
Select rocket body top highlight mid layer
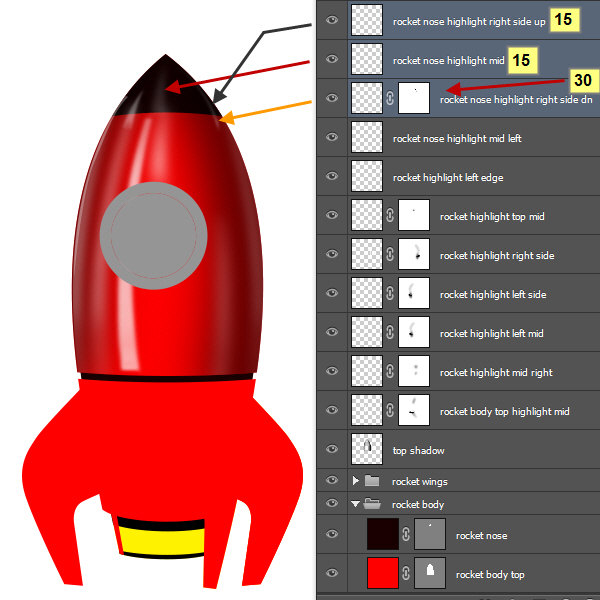tap(504, 411)
